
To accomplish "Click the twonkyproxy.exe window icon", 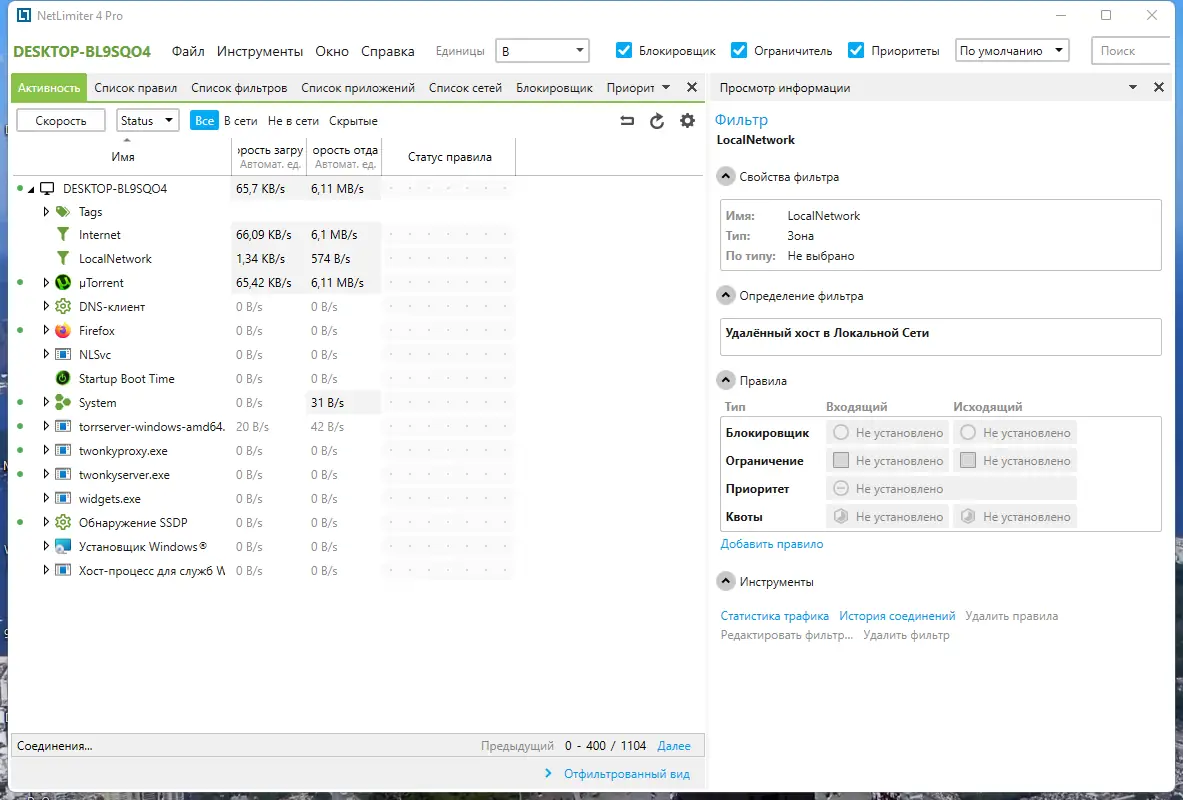I will pyautogui.click(x=63, y=451).
